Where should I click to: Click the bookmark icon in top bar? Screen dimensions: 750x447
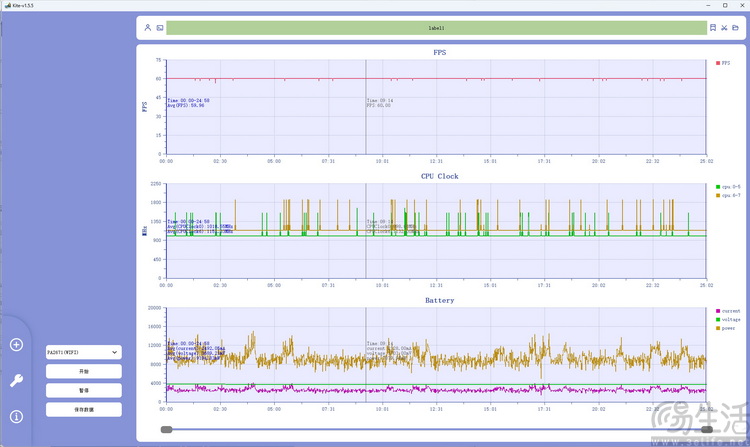(x=713, y=28)
